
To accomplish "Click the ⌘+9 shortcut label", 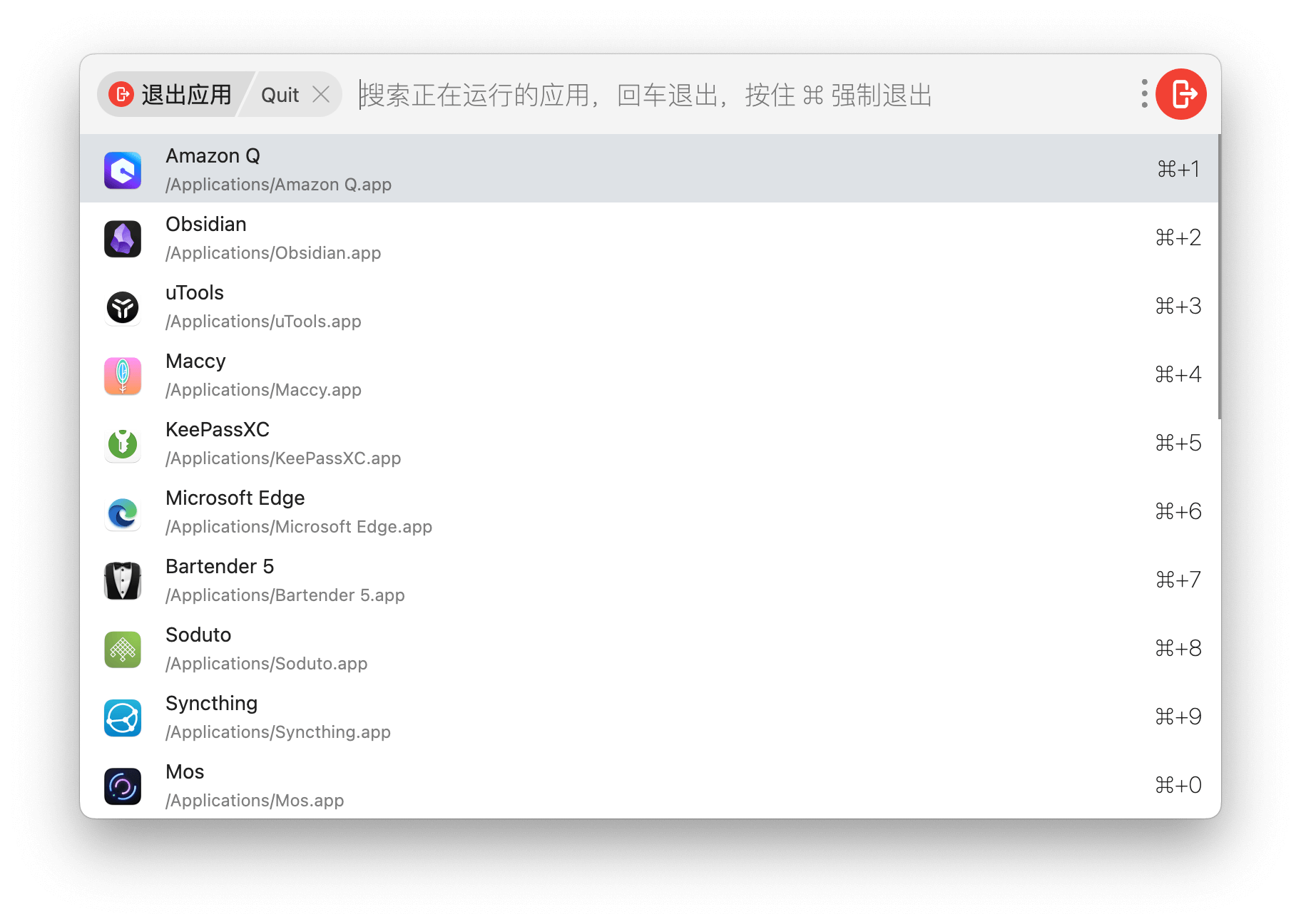I will coord(1178,717).
